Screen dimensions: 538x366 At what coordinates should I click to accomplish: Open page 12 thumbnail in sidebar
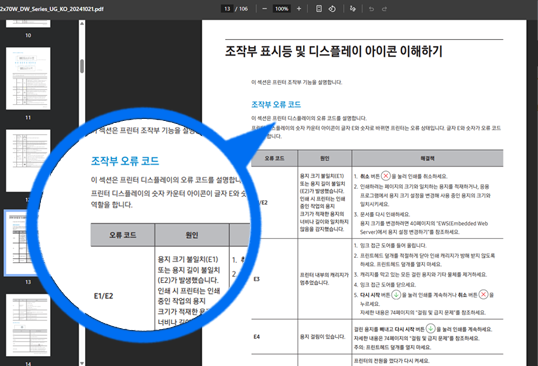click(28, 160)
